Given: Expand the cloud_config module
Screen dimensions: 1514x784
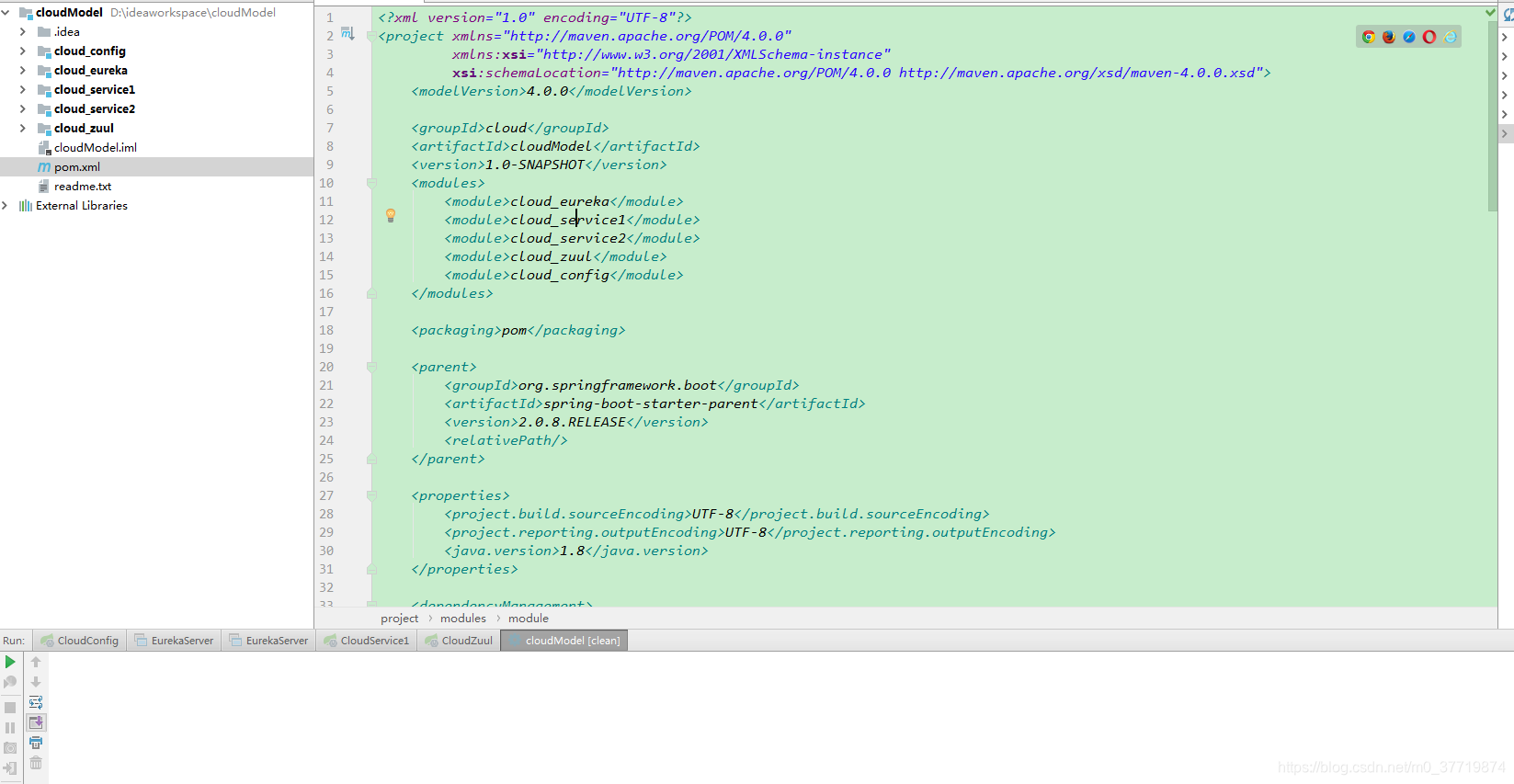Looking at the screenshot, I should [23, 51].
